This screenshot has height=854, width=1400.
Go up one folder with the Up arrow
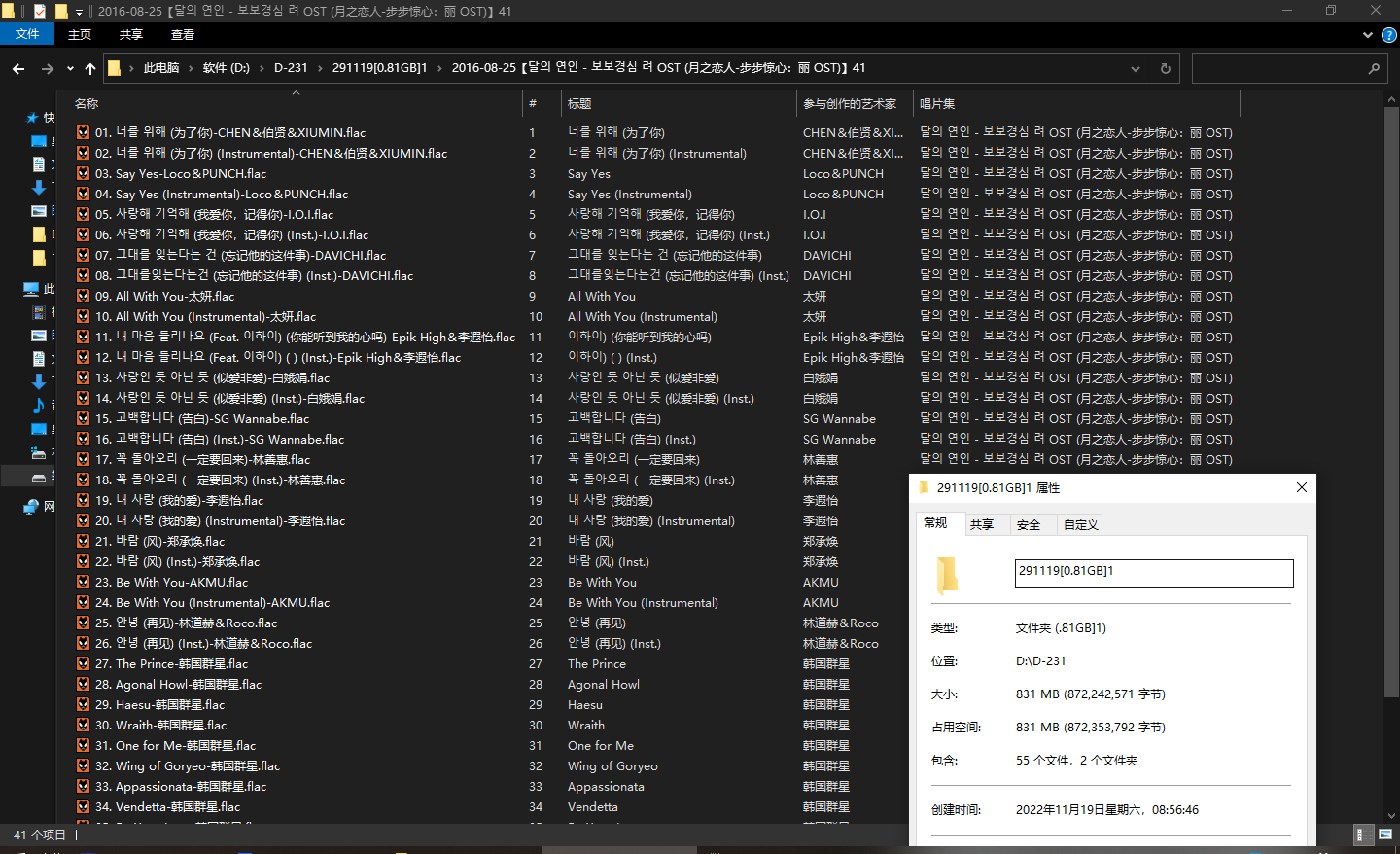point(90,69)
